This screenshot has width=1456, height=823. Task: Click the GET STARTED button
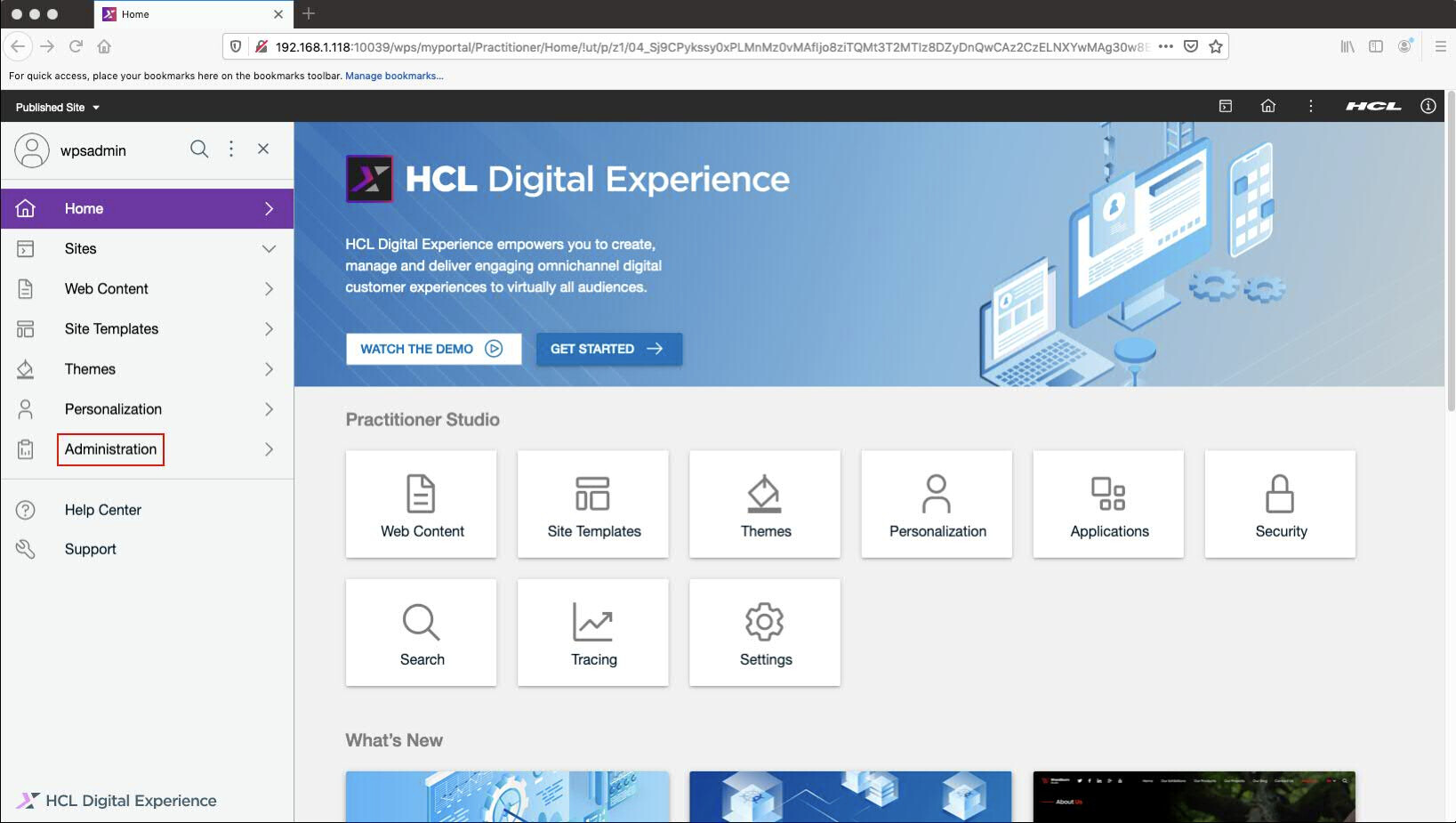pyautogui.click(x=608, y=349)
